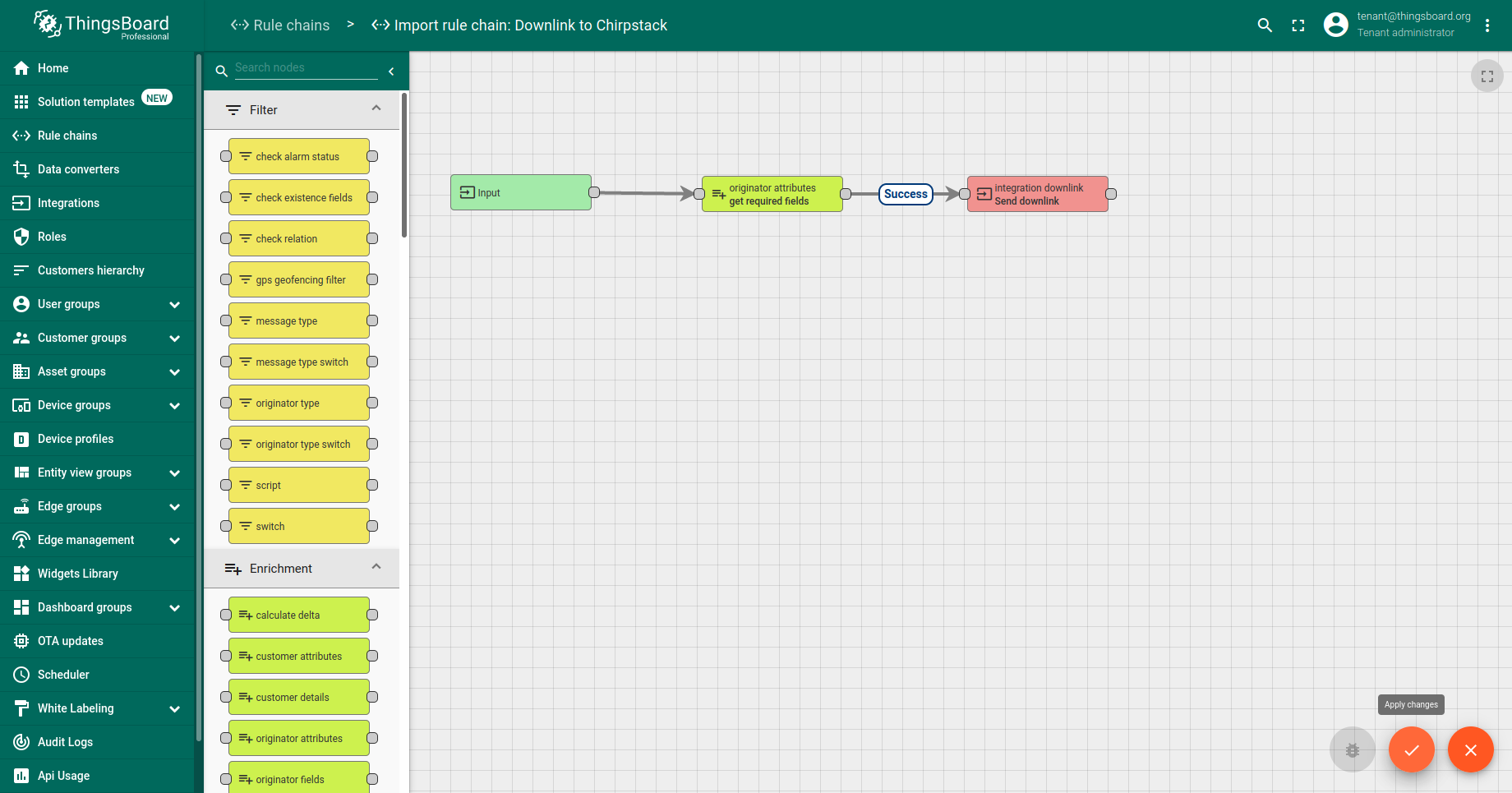This screenshot has height=793, width=1512.
Task: Expand White Labeling menu
Action: [174, 708]
